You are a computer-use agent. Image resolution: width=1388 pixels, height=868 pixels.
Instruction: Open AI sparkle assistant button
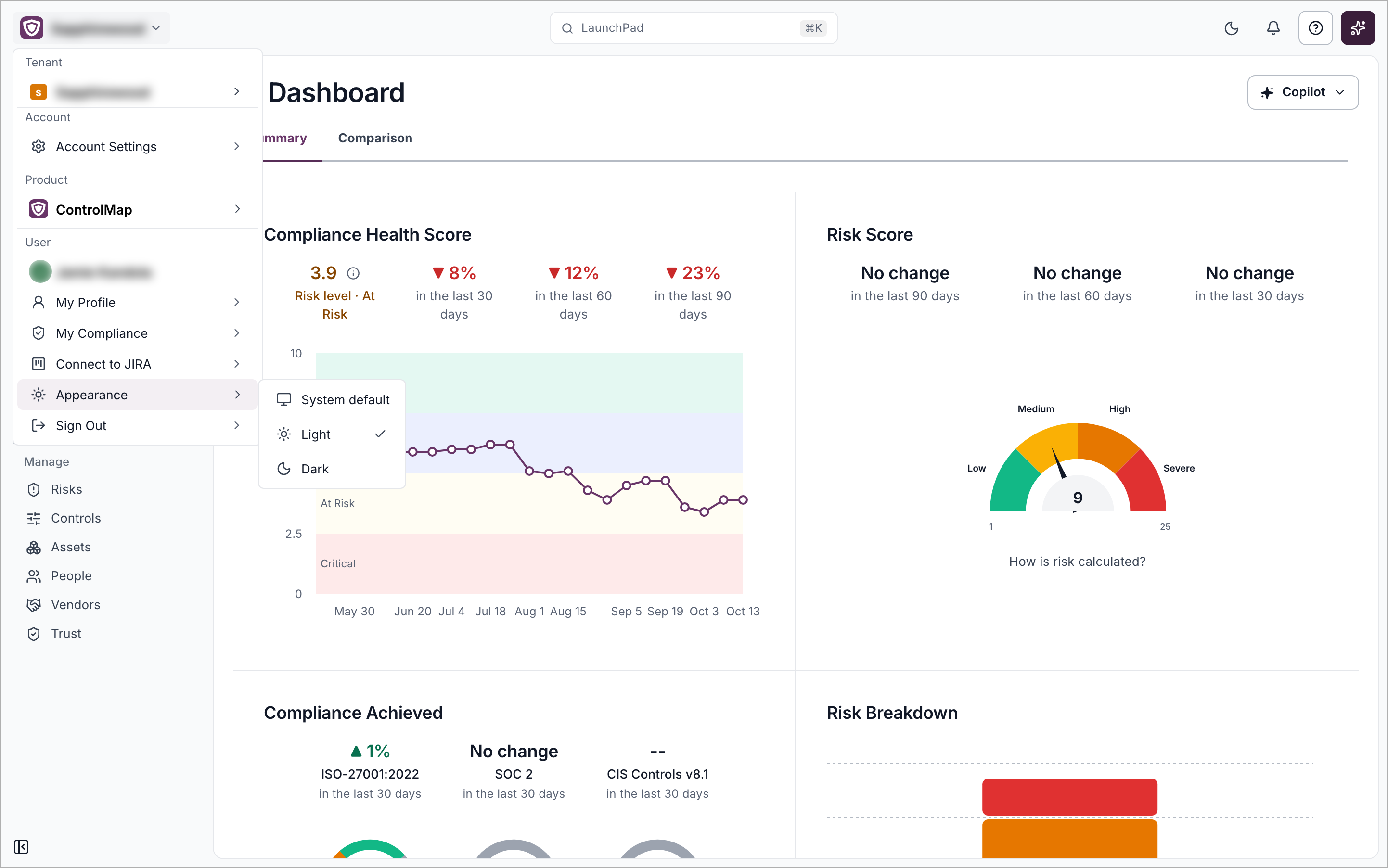click(x=1358, y=28)
